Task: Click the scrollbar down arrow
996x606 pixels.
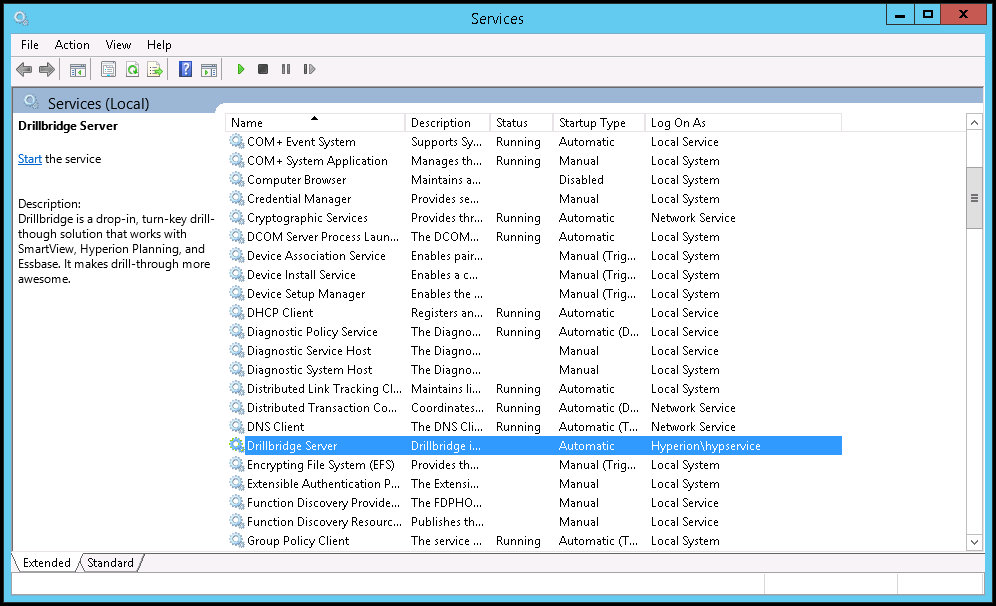Action: [974, 542]
